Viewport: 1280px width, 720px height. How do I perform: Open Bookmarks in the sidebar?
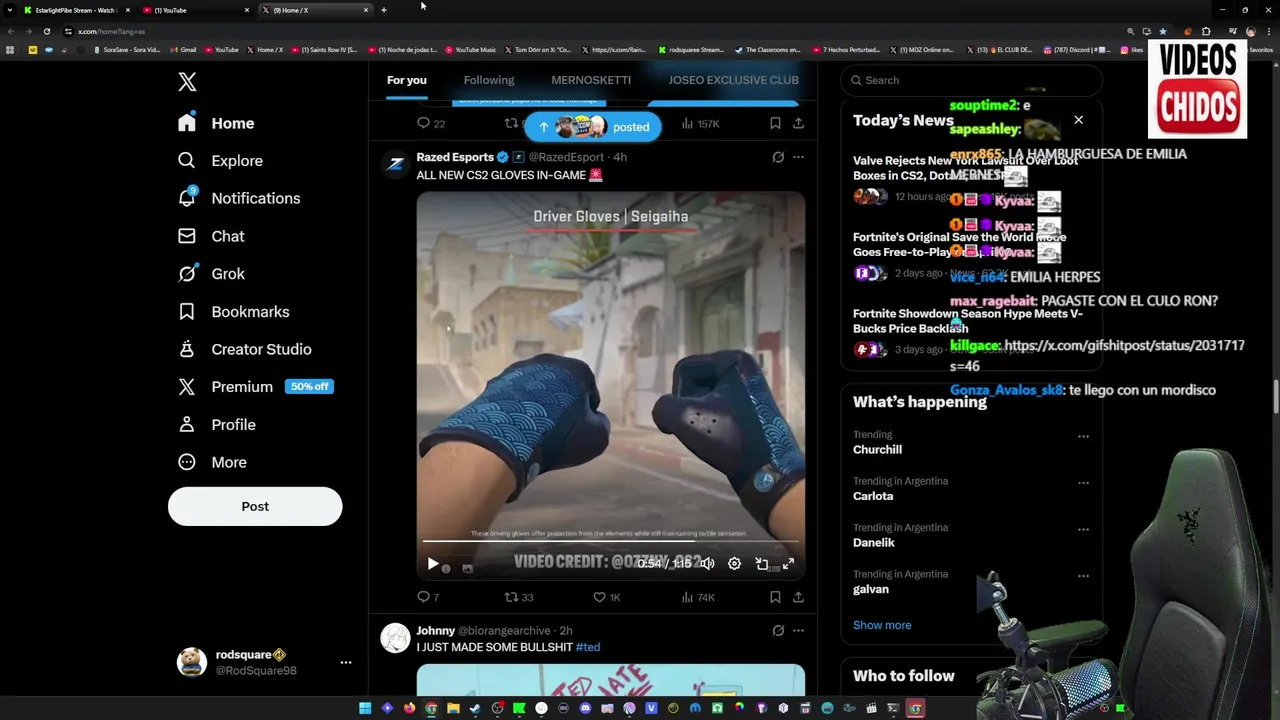pos(233,312)
